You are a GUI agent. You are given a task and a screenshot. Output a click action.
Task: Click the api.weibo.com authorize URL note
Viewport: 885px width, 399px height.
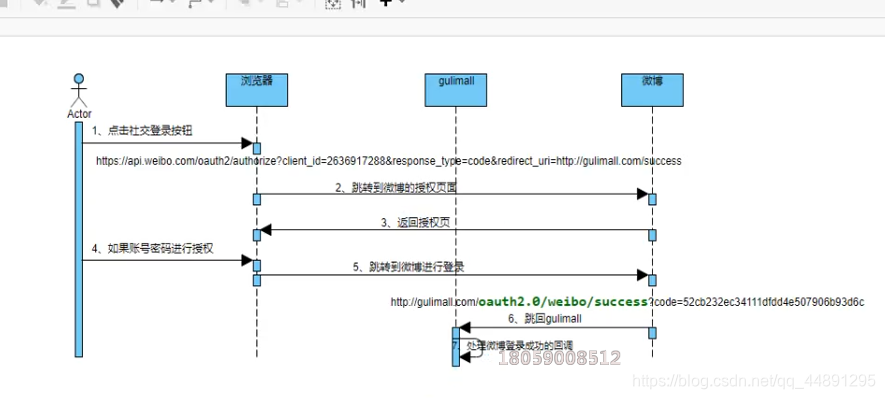[388, 161]
